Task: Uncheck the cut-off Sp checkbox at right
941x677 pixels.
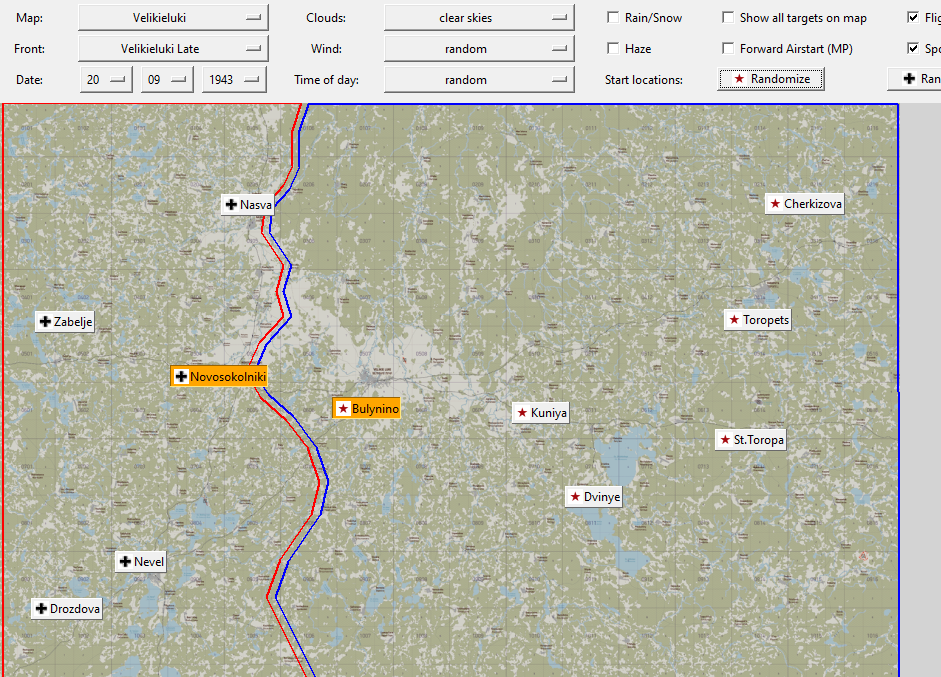Action: point(913,48)
